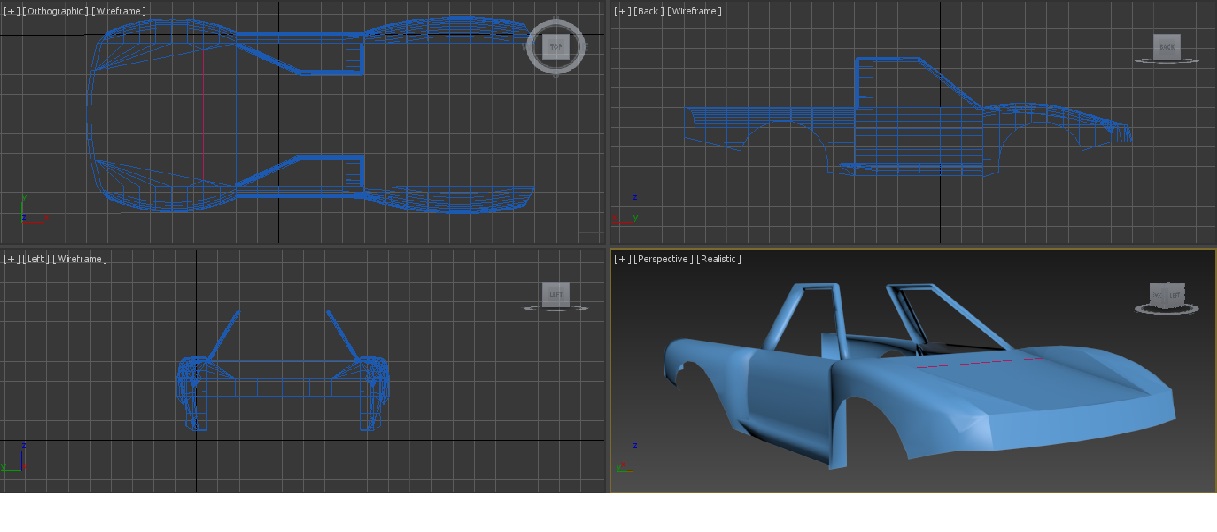This screenshot has width=1217, height=532.
Task: Select the car wireframe in the Left viewport
Action: pyautogui.click(x=284, y=370)
